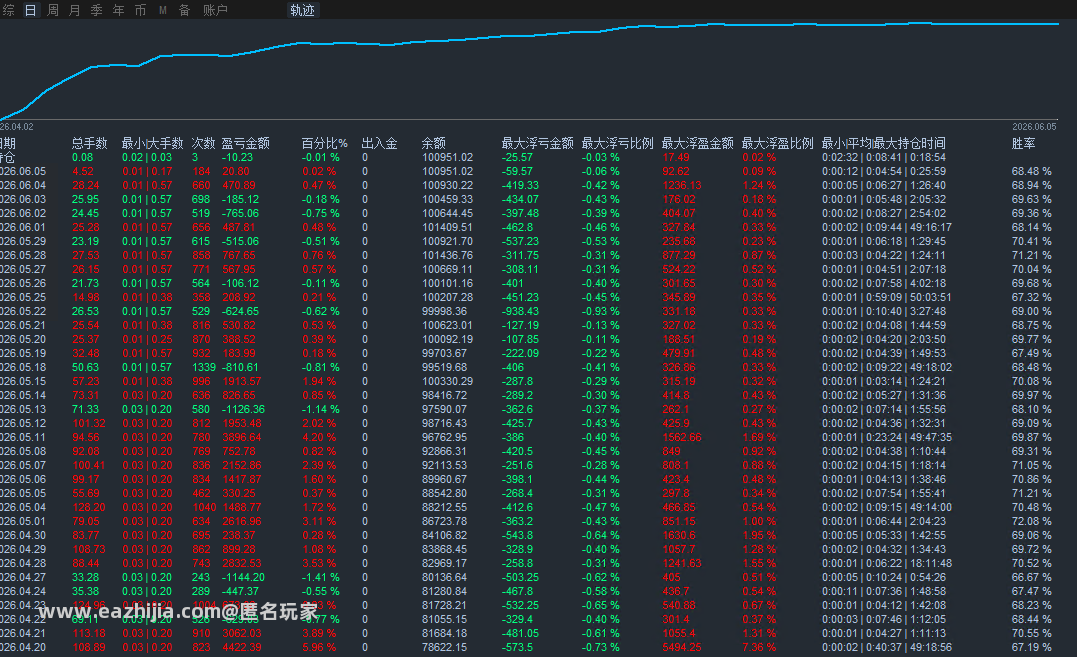Click the 轨迹 track button

[x=302, y=10]
